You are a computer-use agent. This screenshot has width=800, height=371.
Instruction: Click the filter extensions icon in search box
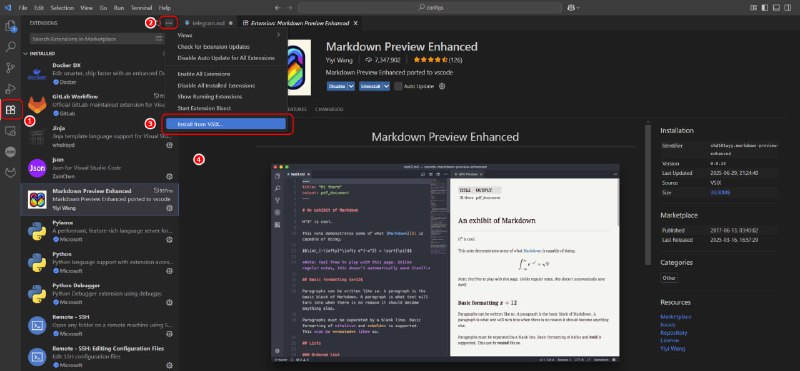(159, 39)
